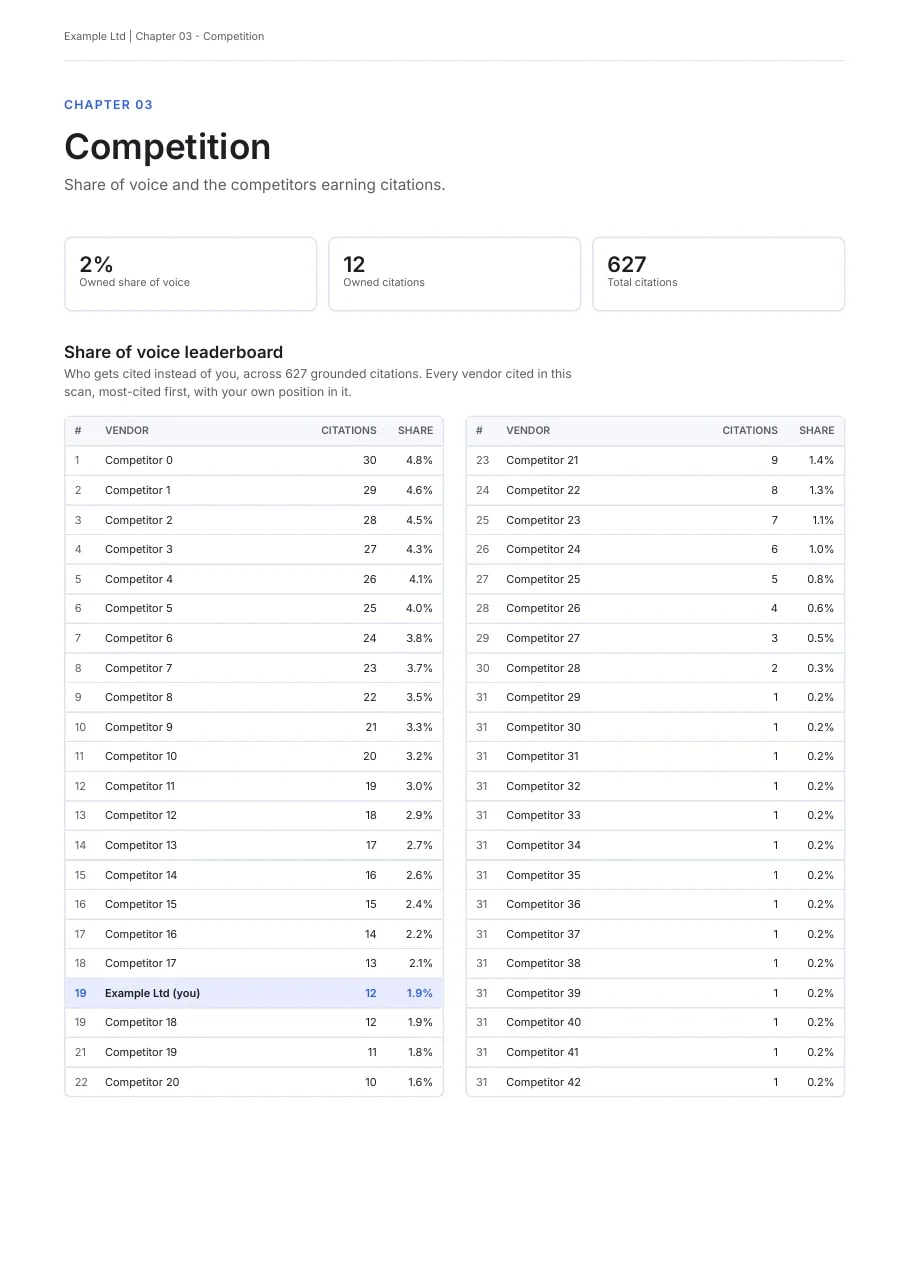The height and width of the screenshot is (1287, 910).
Task: Click the 1.1% share for Competitor 23
Action: [x=822, y=520]
